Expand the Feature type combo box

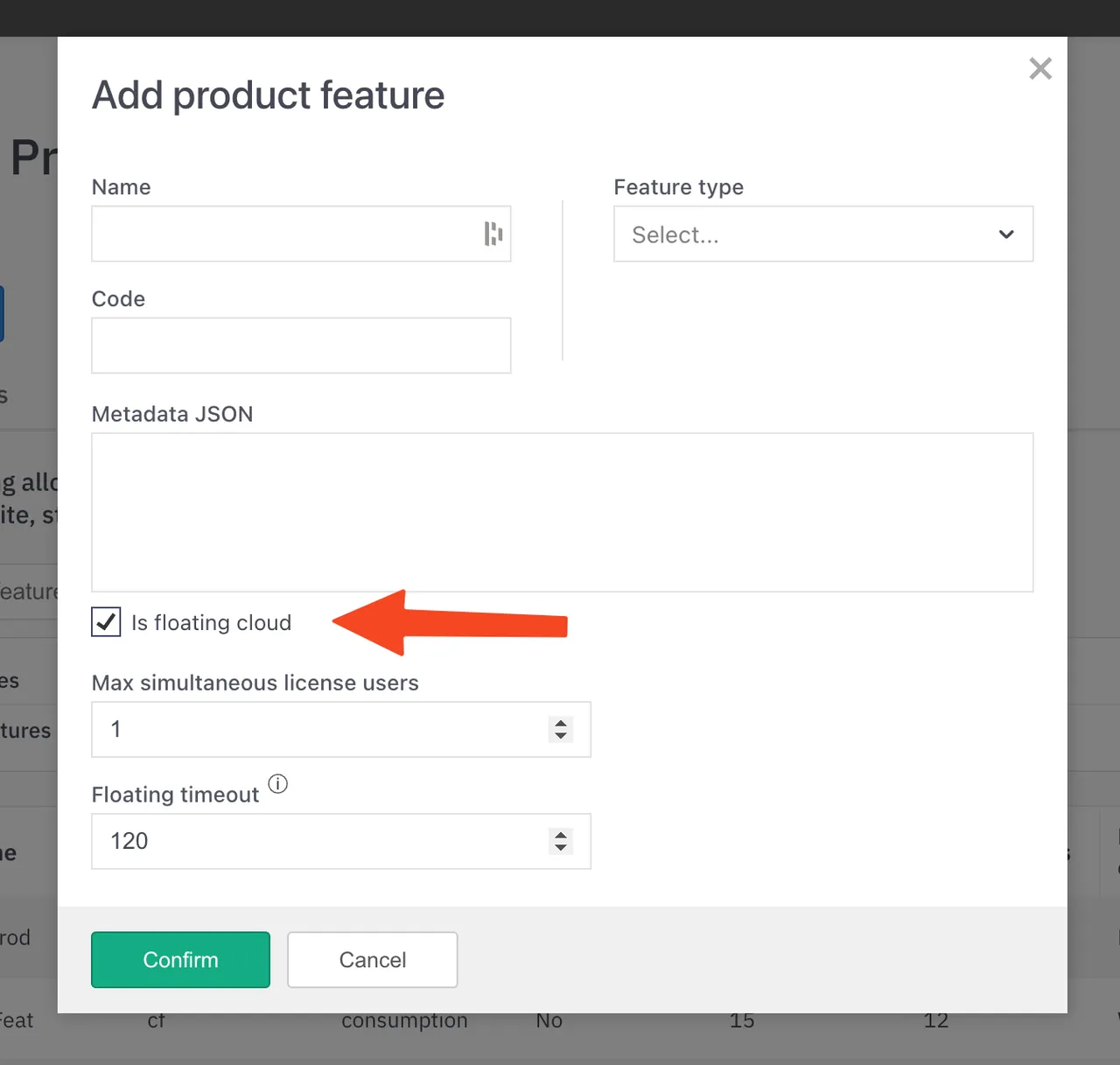(822, 234)
